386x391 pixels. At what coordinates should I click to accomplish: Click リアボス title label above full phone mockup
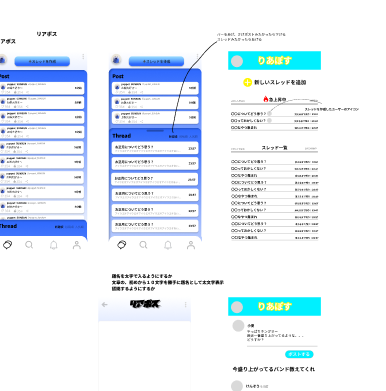pyautogui.click(x=47, y=34)
